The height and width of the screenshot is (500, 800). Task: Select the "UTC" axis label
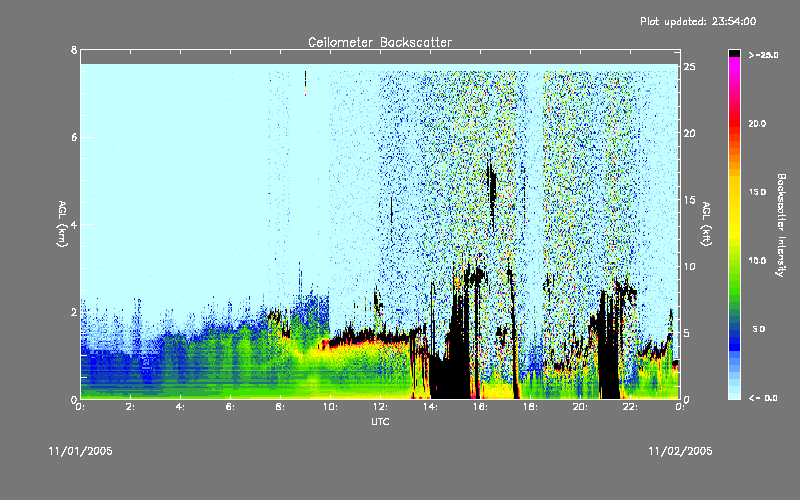(x=380, y=421)
